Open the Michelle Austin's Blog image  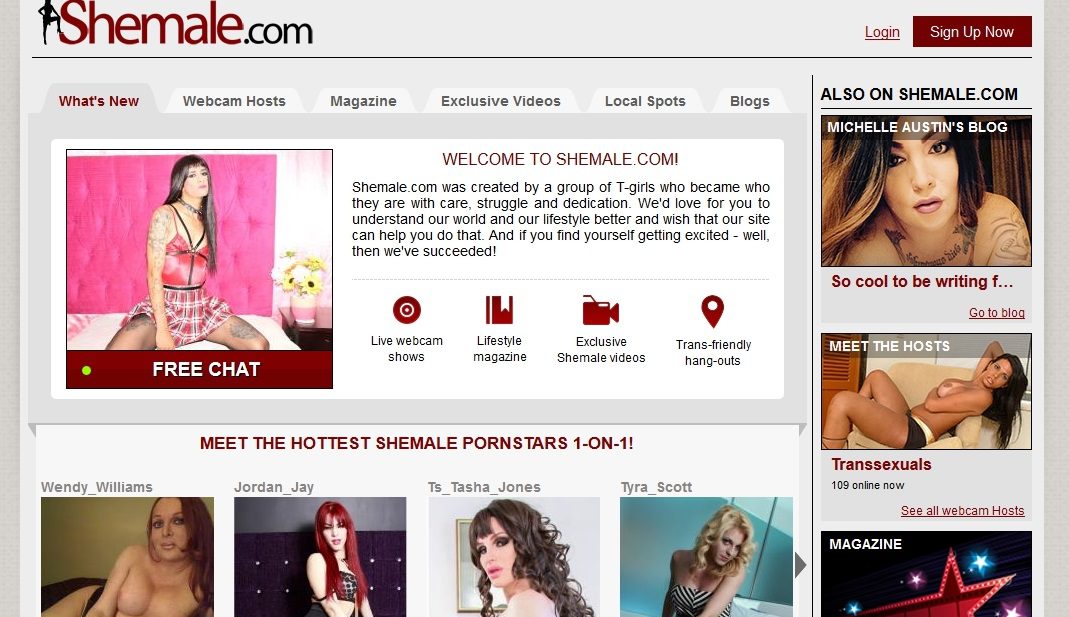pos(926,191)
